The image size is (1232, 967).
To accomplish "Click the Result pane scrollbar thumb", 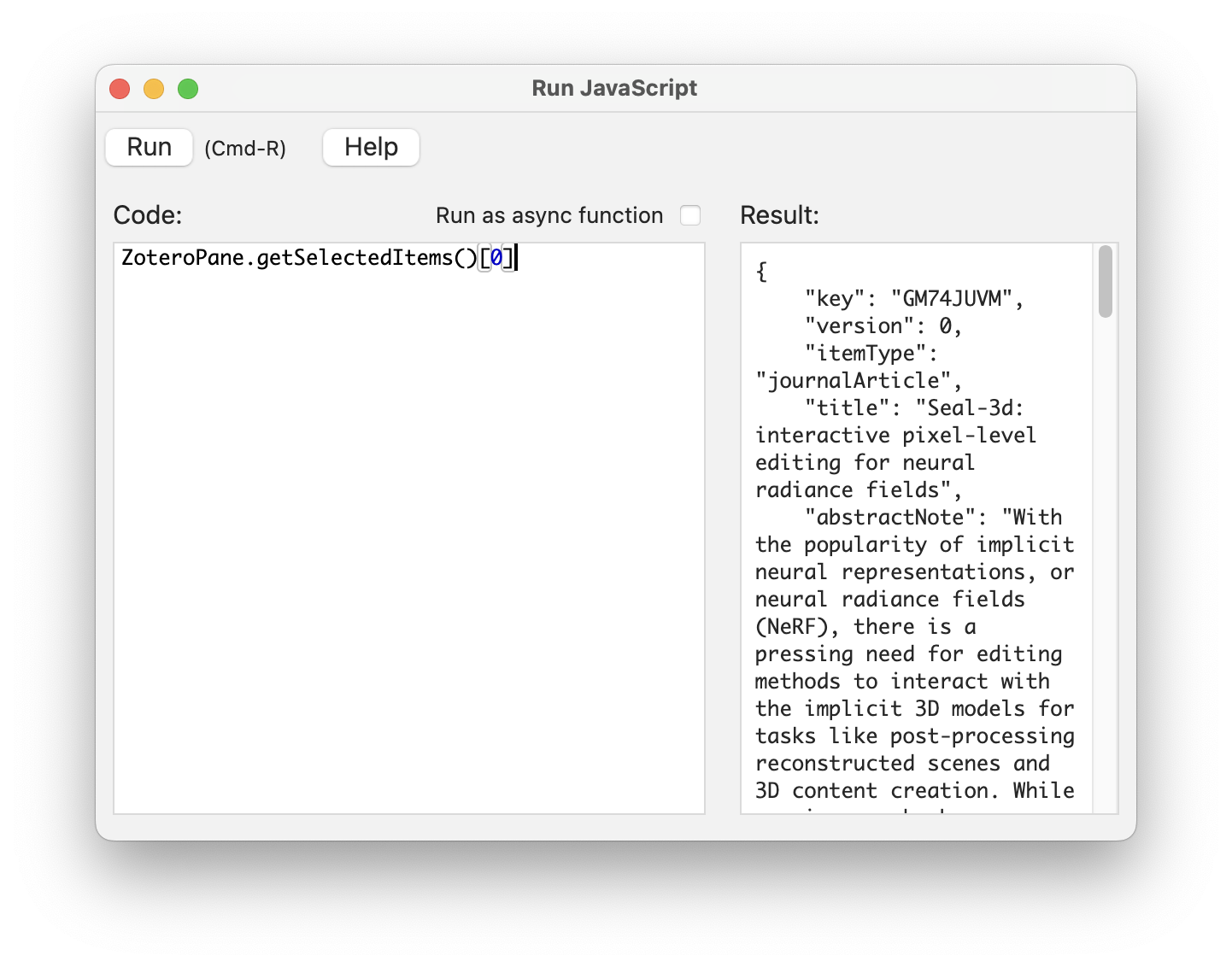I will click(1106, 281).
